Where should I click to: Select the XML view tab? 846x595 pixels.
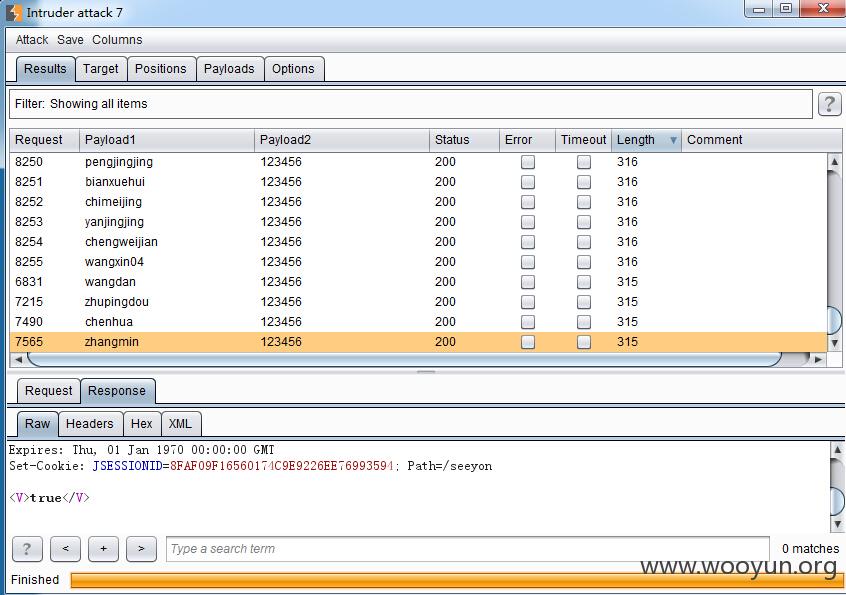click(180, 424)
